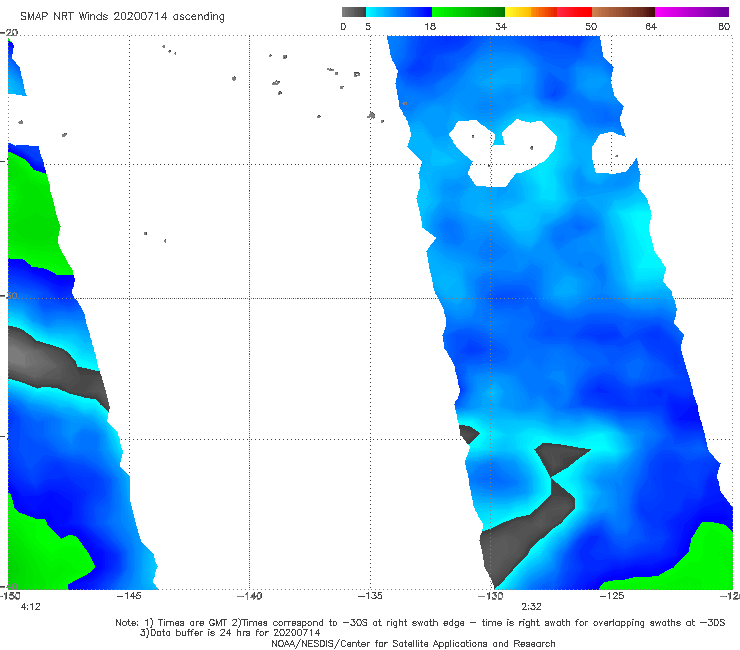Click the title 'SMAP NRT Winds 20200714 ascending'

point(122,17)
